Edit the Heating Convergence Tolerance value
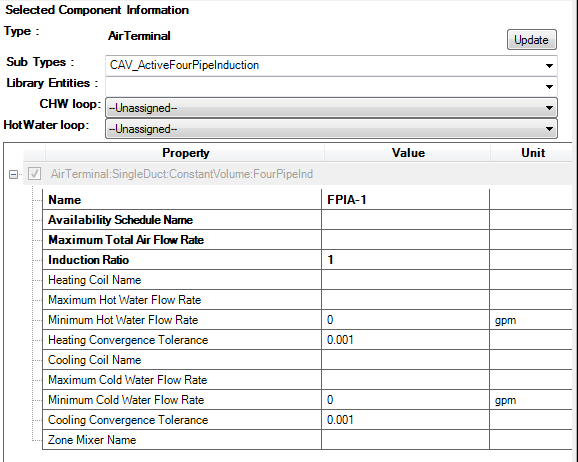This screenshot has height=462, width=578. 405,340
